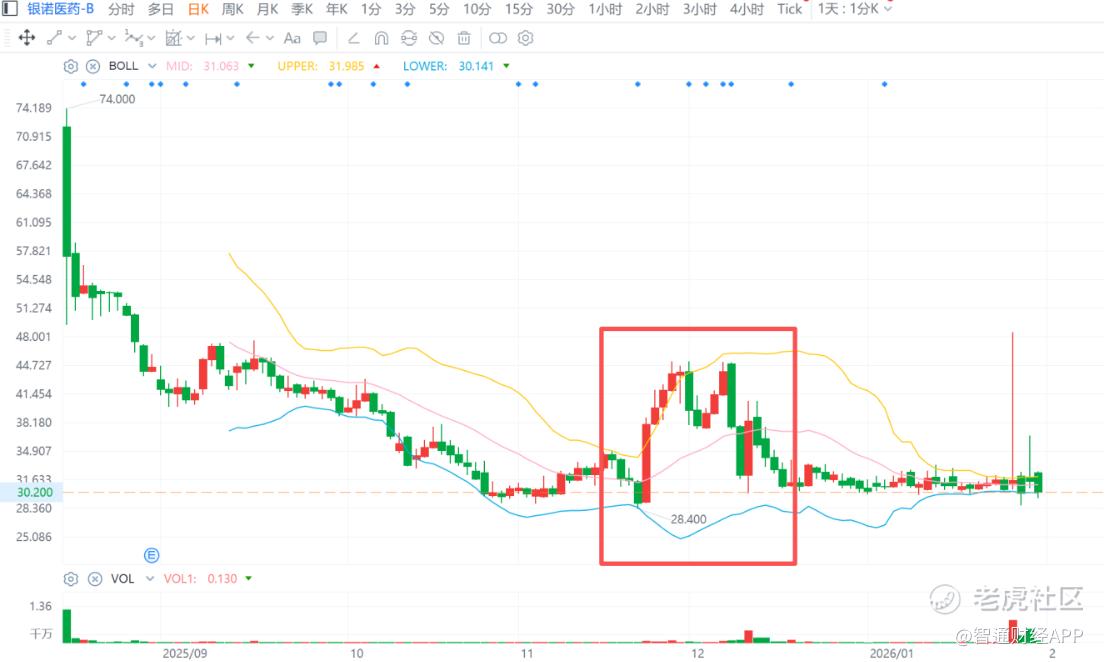Select the 3分 interval

point(405,9)
